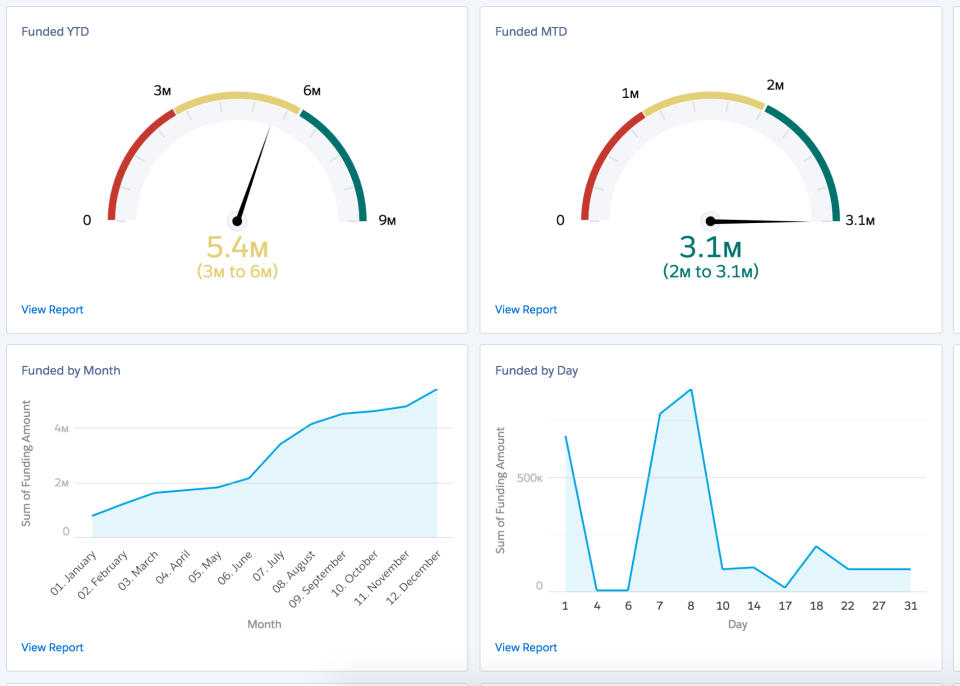Click the Funded MTD chart title

pyautogui.click(x=529, y=31)
